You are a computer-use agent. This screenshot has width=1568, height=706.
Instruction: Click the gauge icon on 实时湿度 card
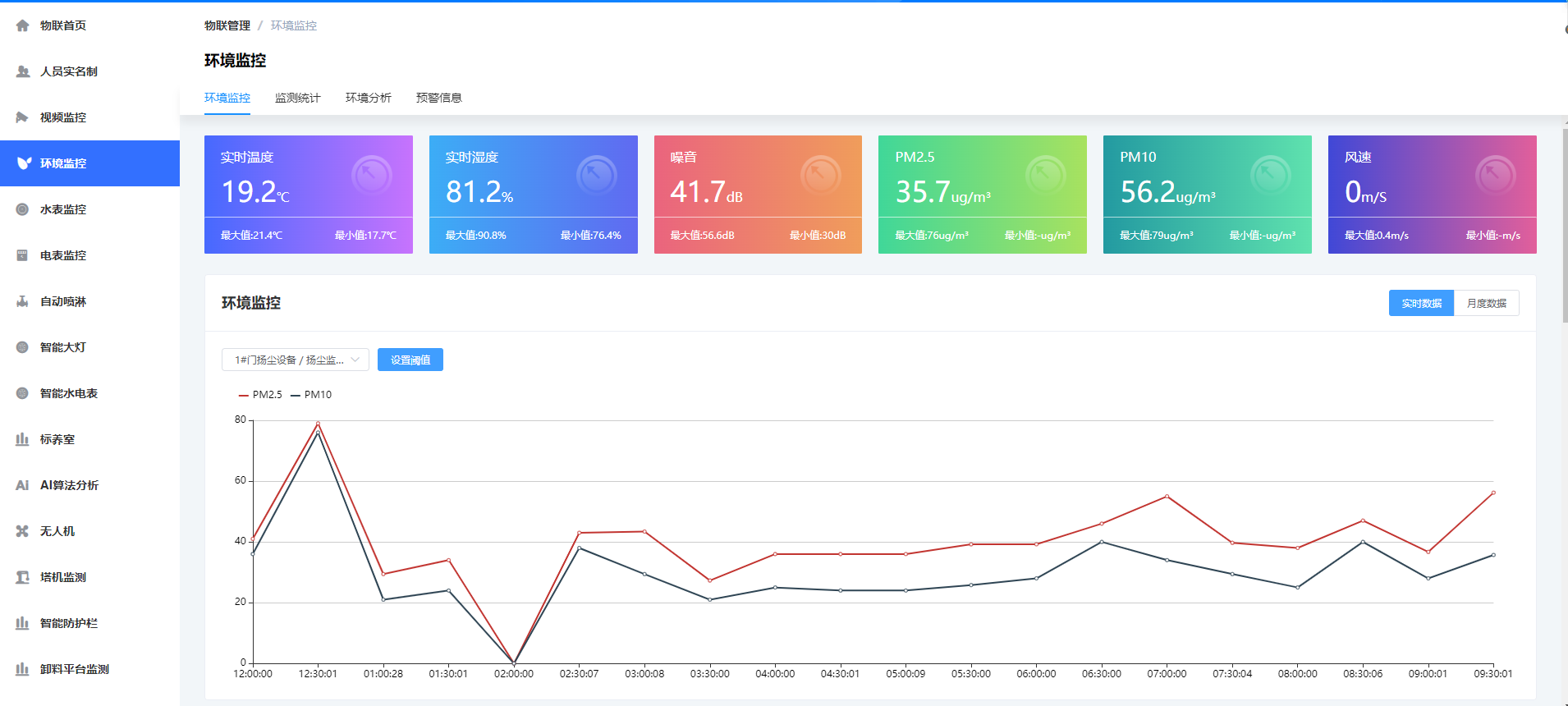coord(597,175)
